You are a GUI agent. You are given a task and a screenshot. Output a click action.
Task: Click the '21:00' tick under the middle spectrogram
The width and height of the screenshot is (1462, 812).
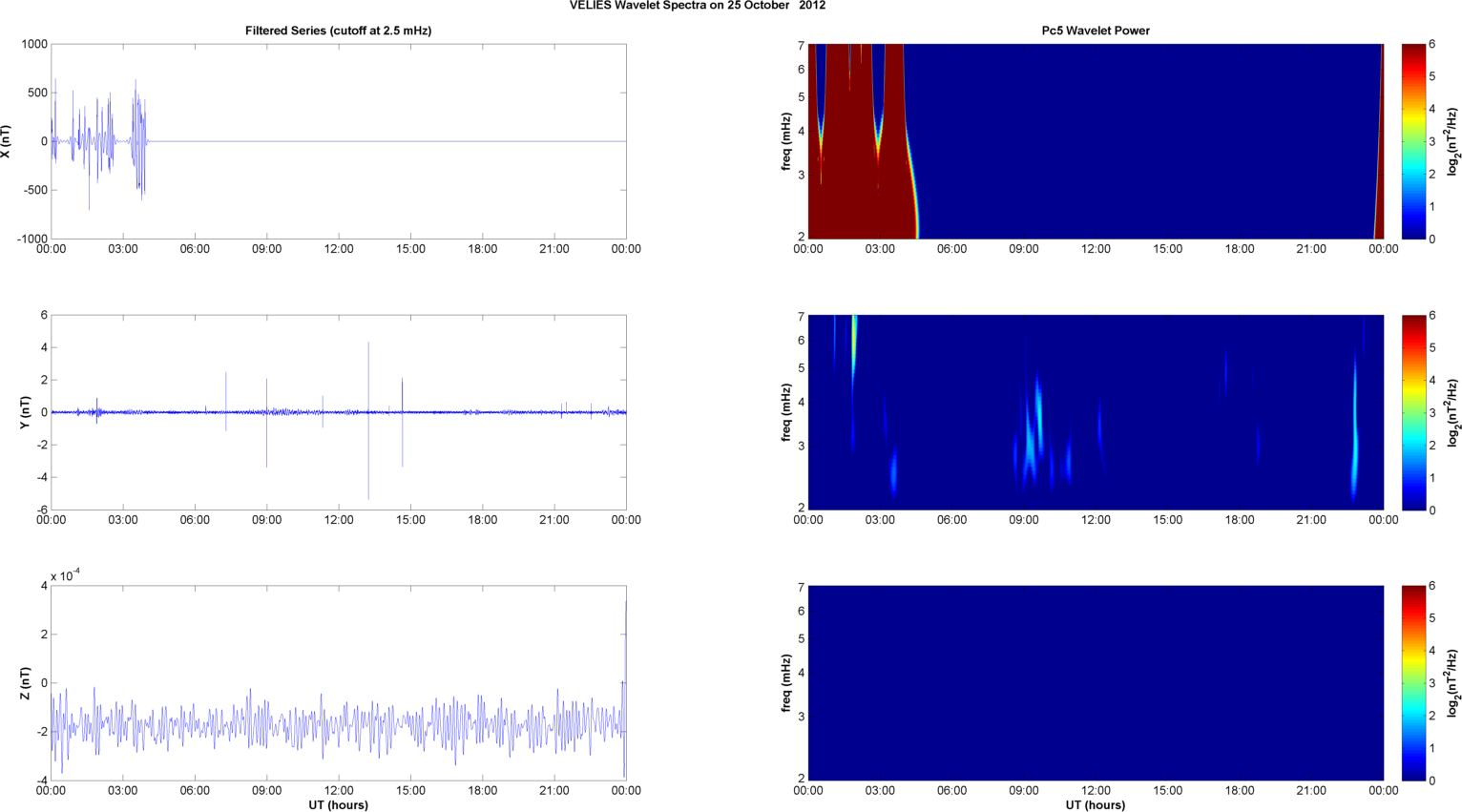[1311, 520]
